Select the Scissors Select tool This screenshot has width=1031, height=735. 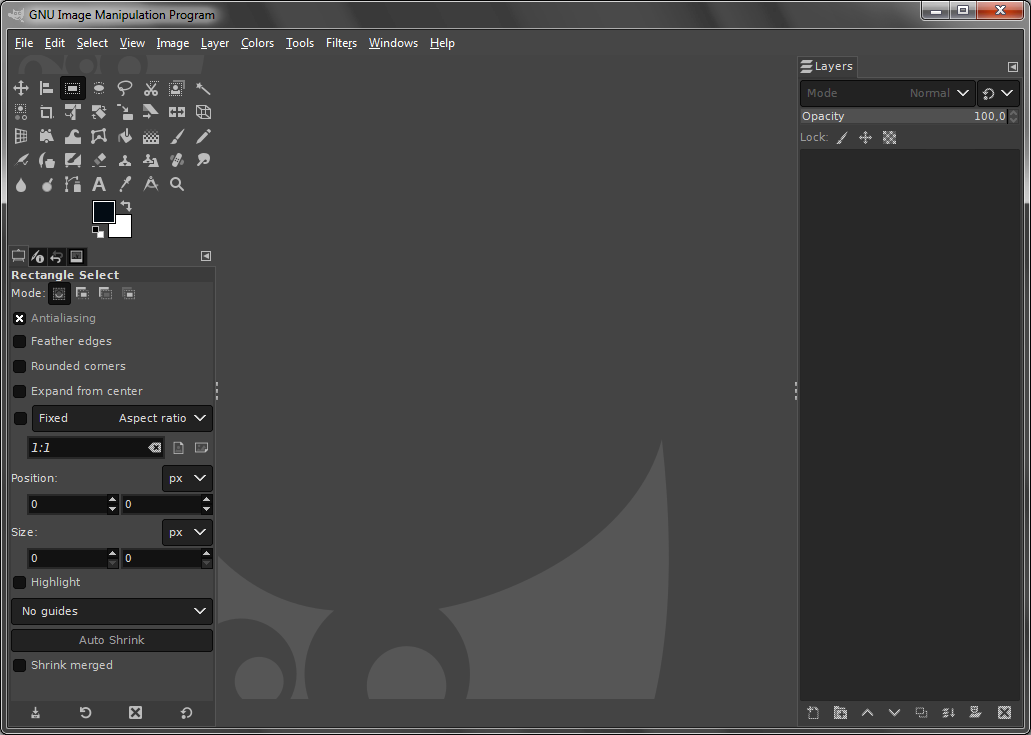pyautogui.click(x=151, y=88)
